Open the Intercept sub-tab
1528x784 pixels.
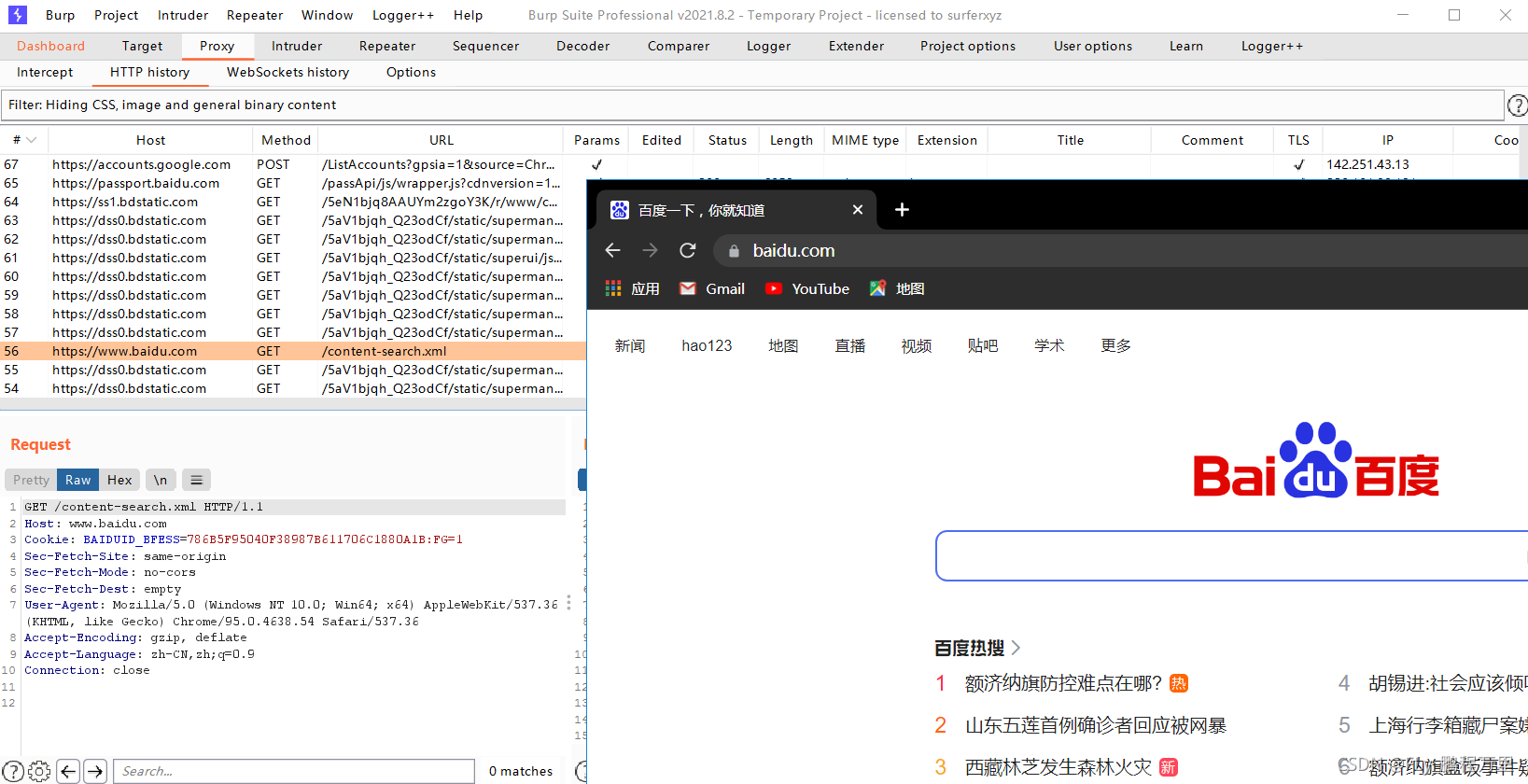click(x=45, y=72)
